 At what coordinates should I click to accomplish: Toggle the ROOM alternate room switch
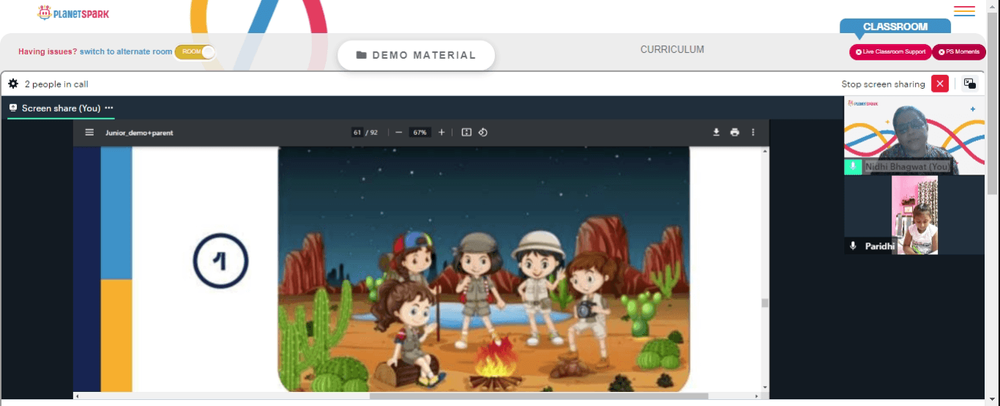click(x=195, y=52)
